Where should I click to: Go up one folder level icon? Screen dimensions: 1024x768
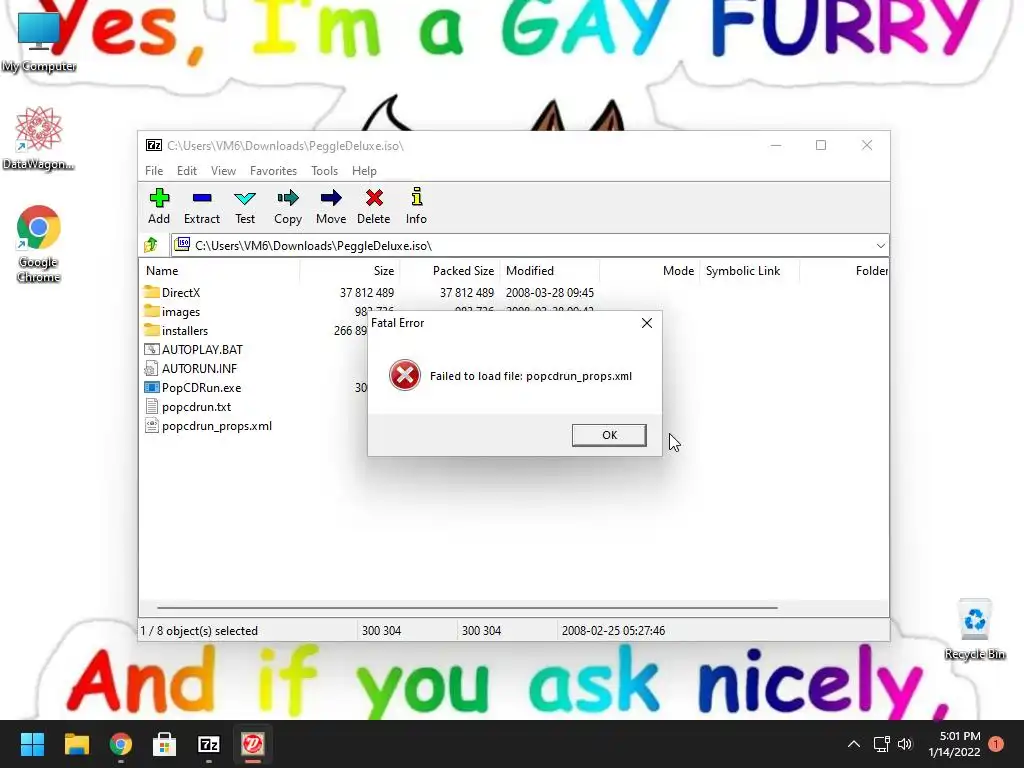[152, 245]
